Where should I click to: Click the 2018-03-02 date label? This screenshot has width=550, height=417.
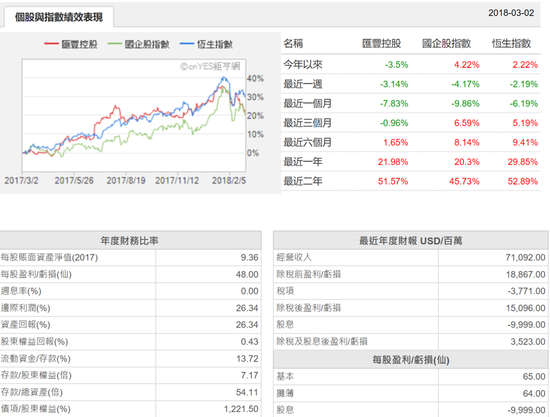[x=511, y=13]
